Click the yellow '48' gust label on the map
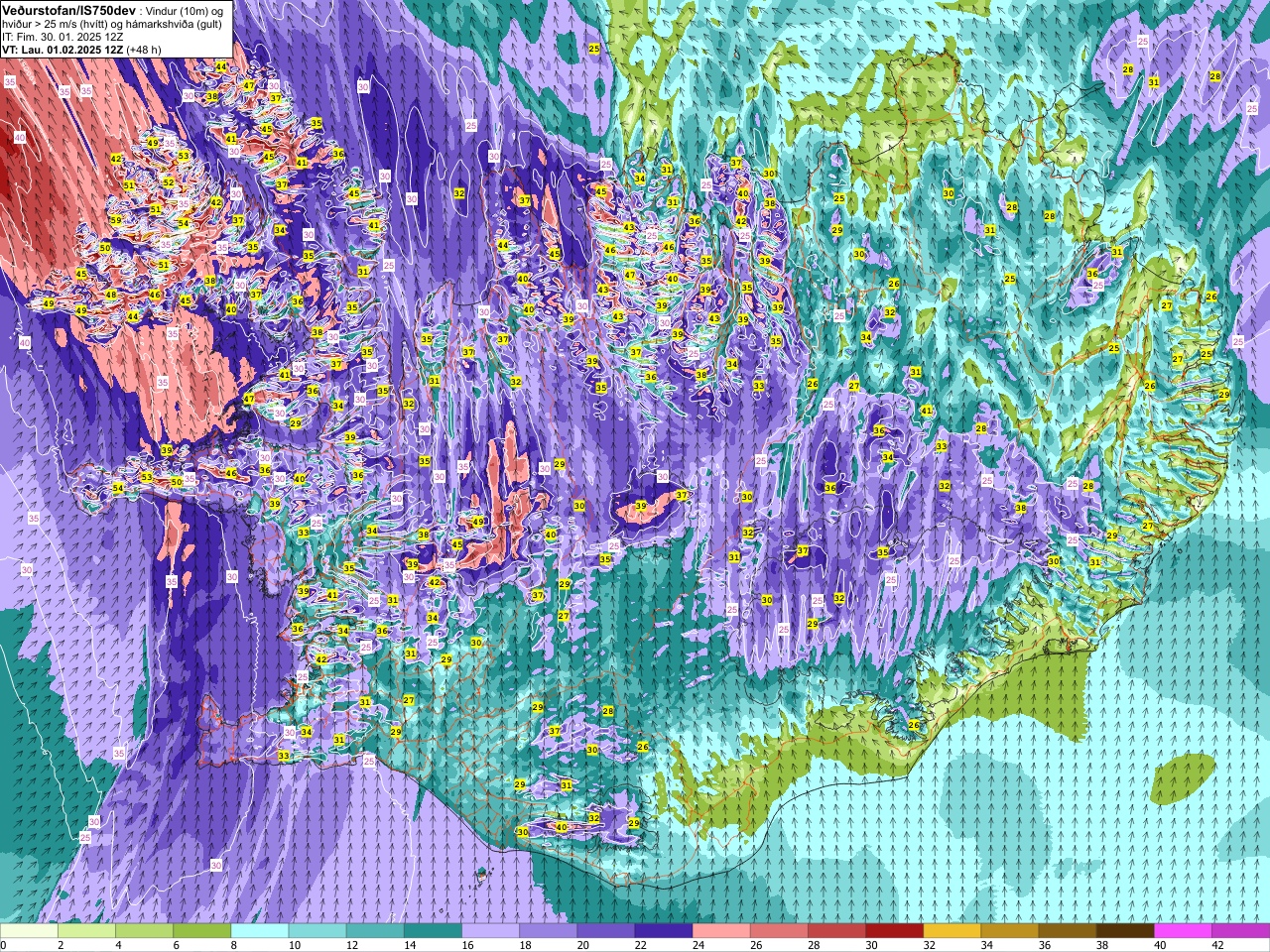Screen dimensions: 1270x952 tap(111, 295)
